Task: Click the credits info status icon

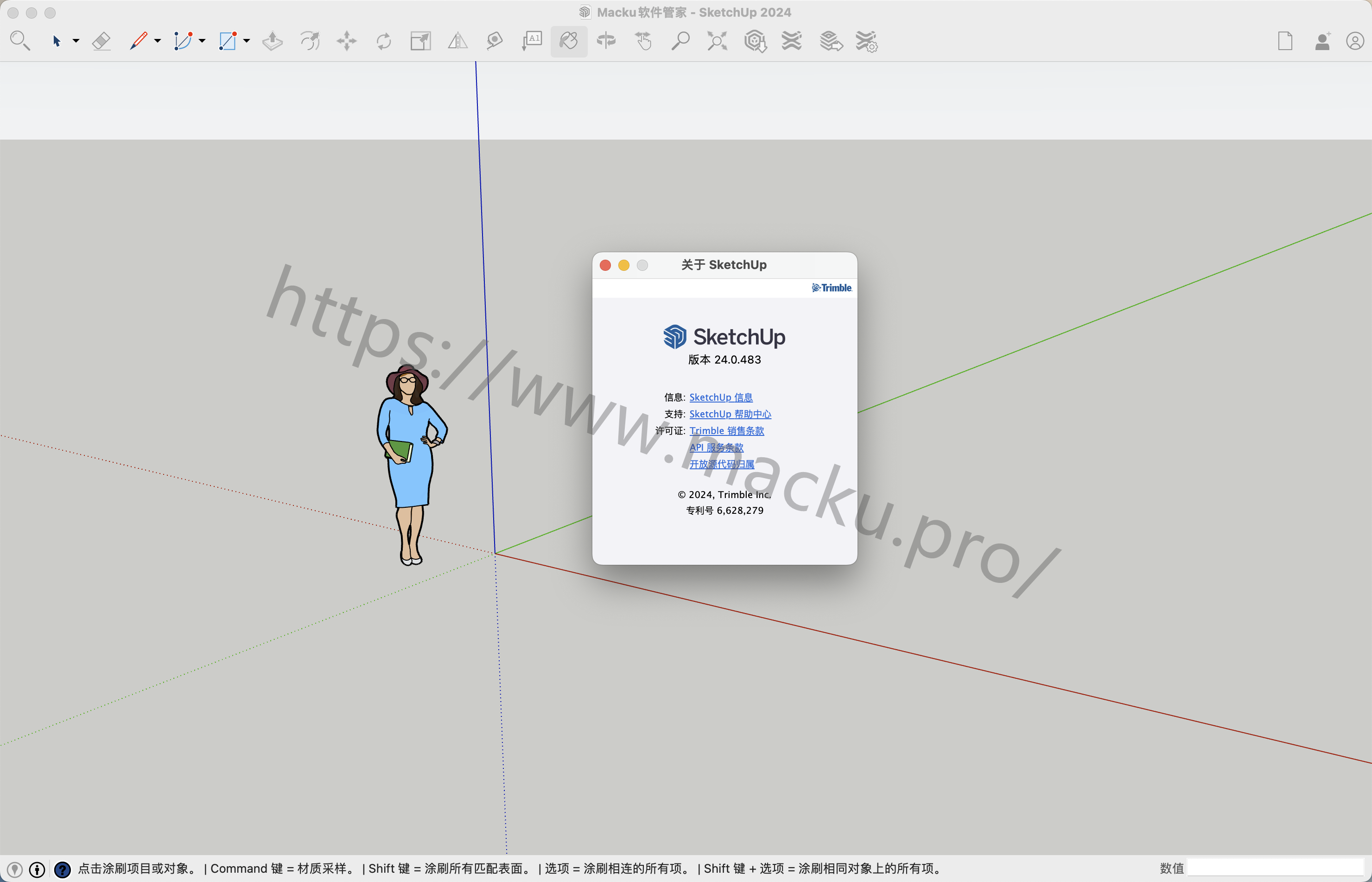Action: pyautogui.click(x=37, y=869)
